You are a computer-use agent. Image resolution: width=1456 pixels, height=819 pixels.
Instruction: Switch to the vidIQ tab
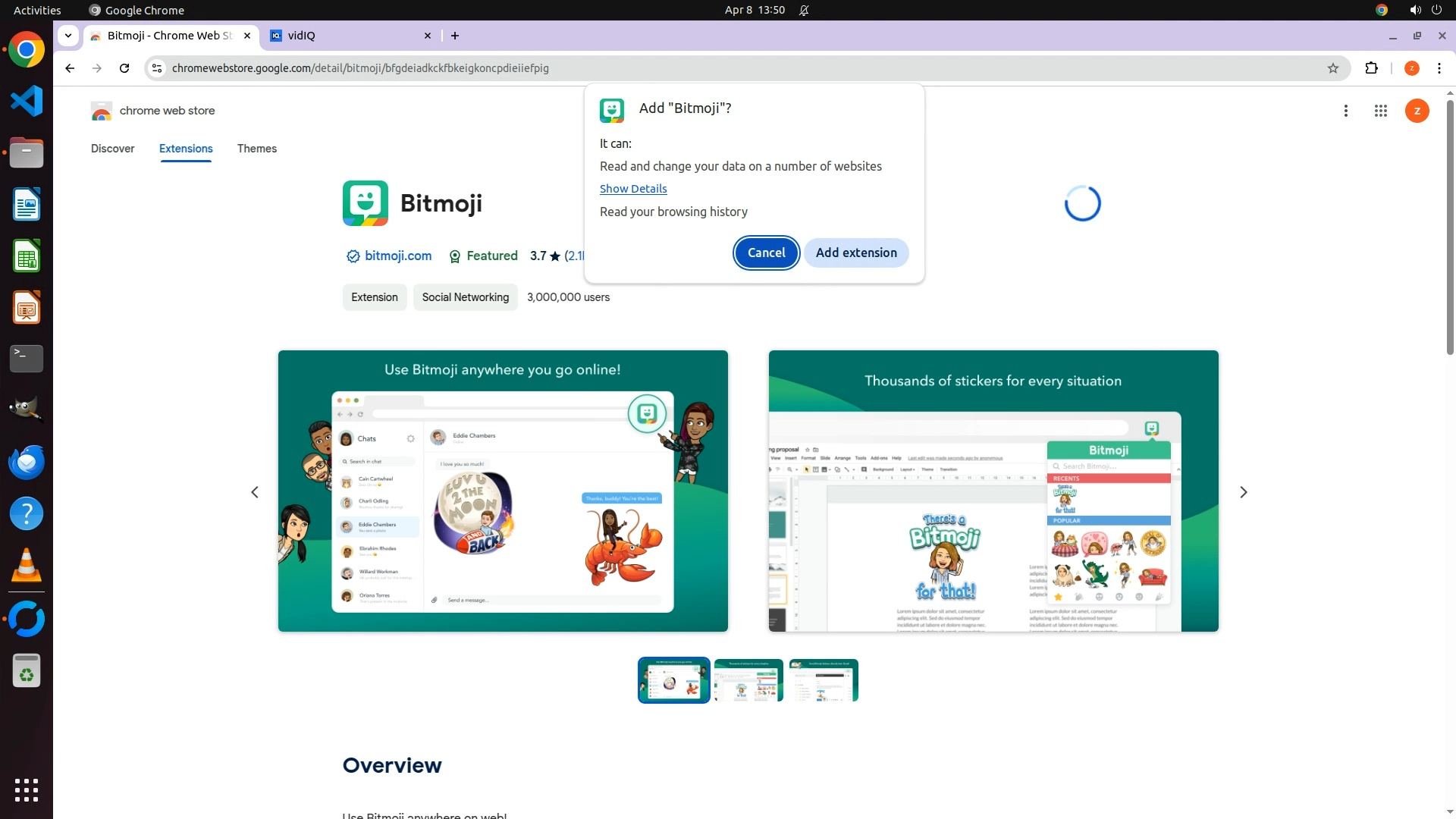tap(341, 36)
